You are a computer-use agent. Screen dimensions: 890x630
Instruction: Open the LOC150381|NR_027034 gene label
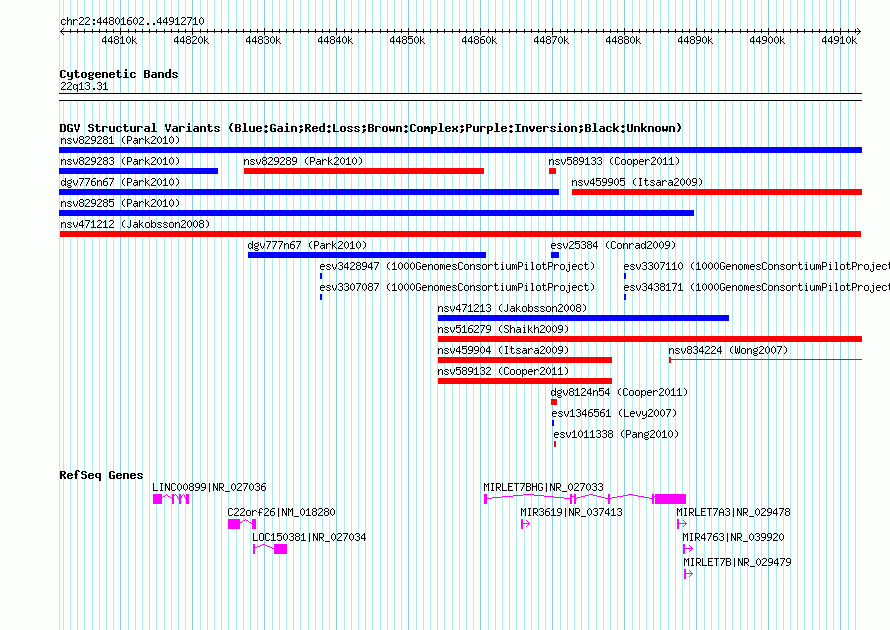[x=309, y=537]
